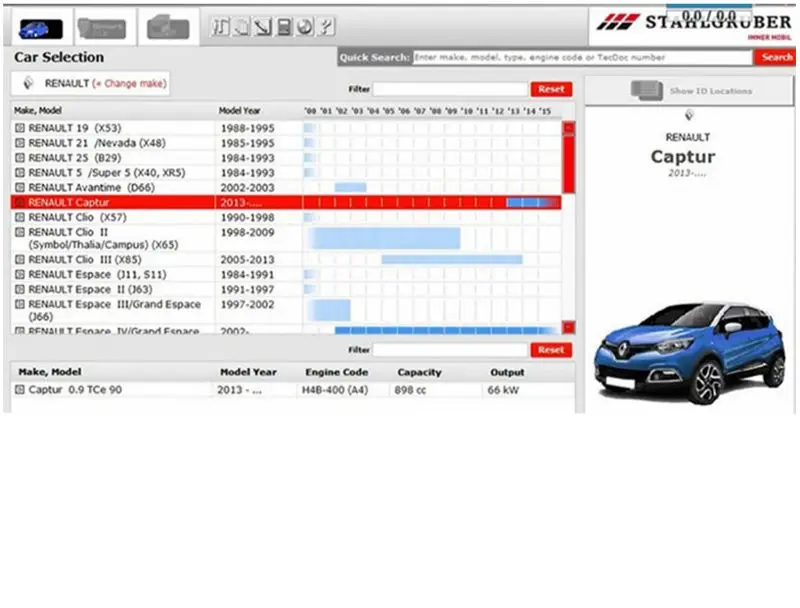Sort by Capacity column header
Screen dimensions: 800x608
click(419, 372)
